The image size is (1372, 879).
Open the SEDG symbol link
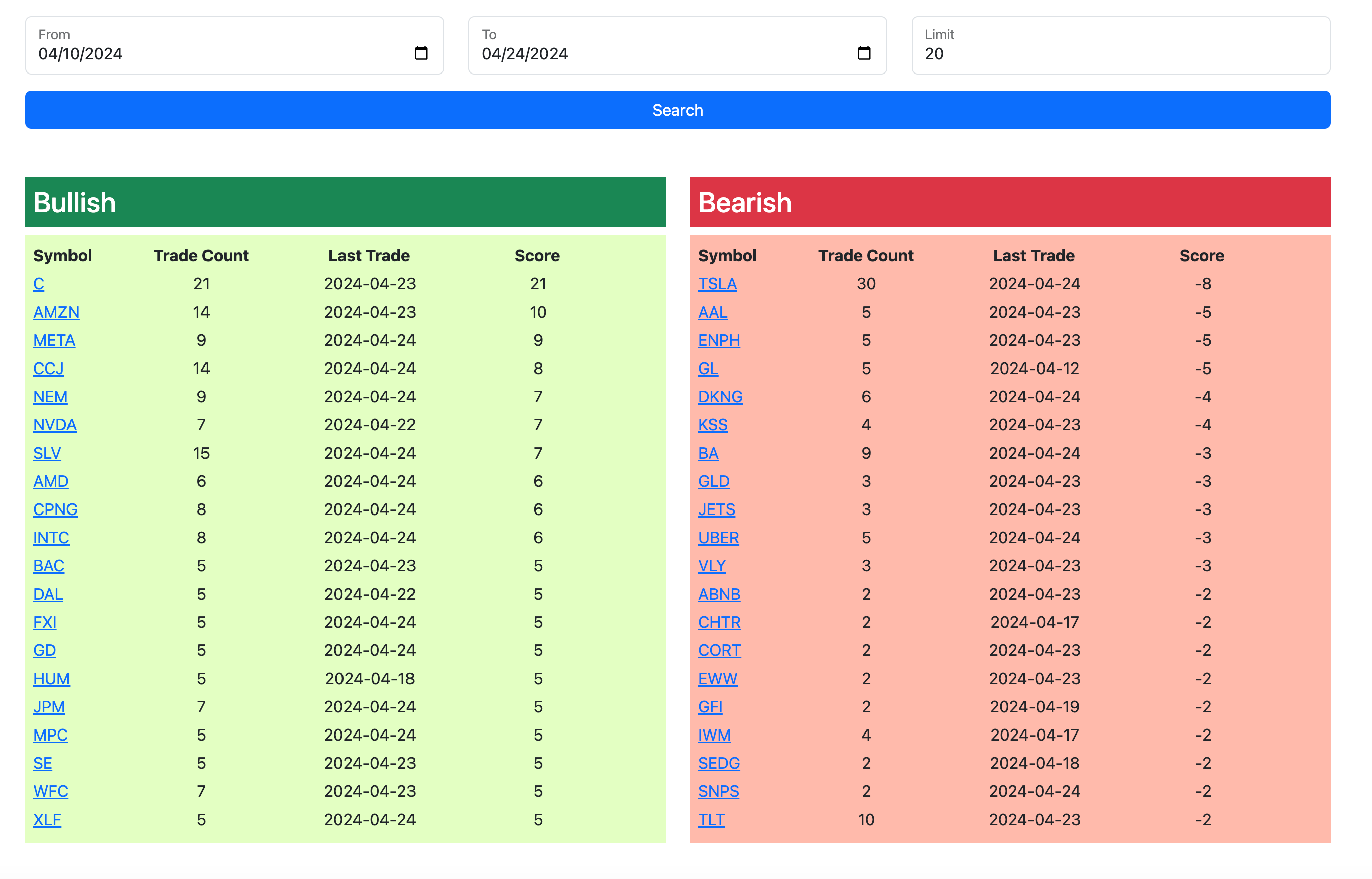click(719, 763)
